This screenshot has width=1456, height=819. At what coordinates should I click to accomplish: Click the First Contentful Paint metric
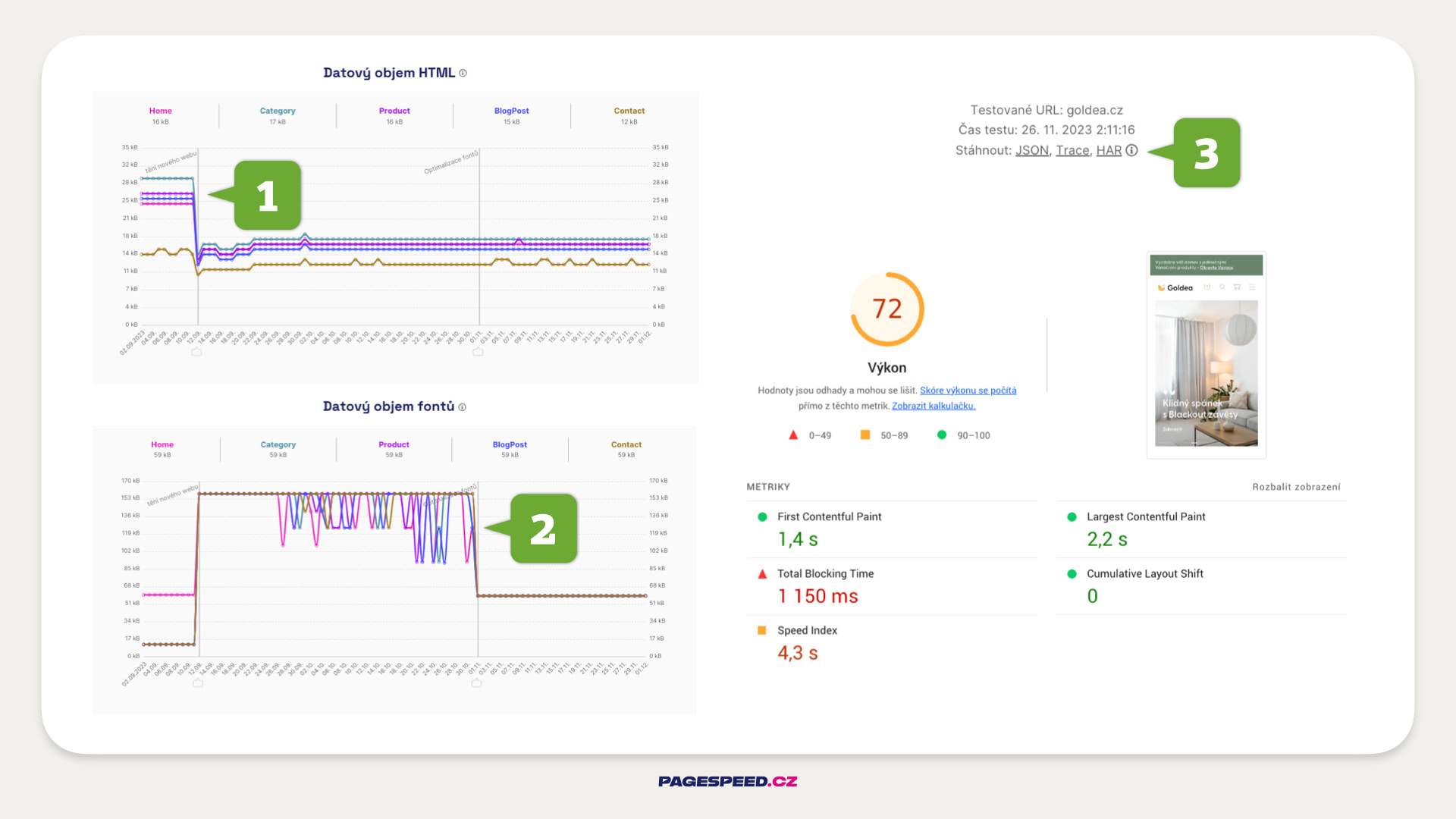pos(892,529)
